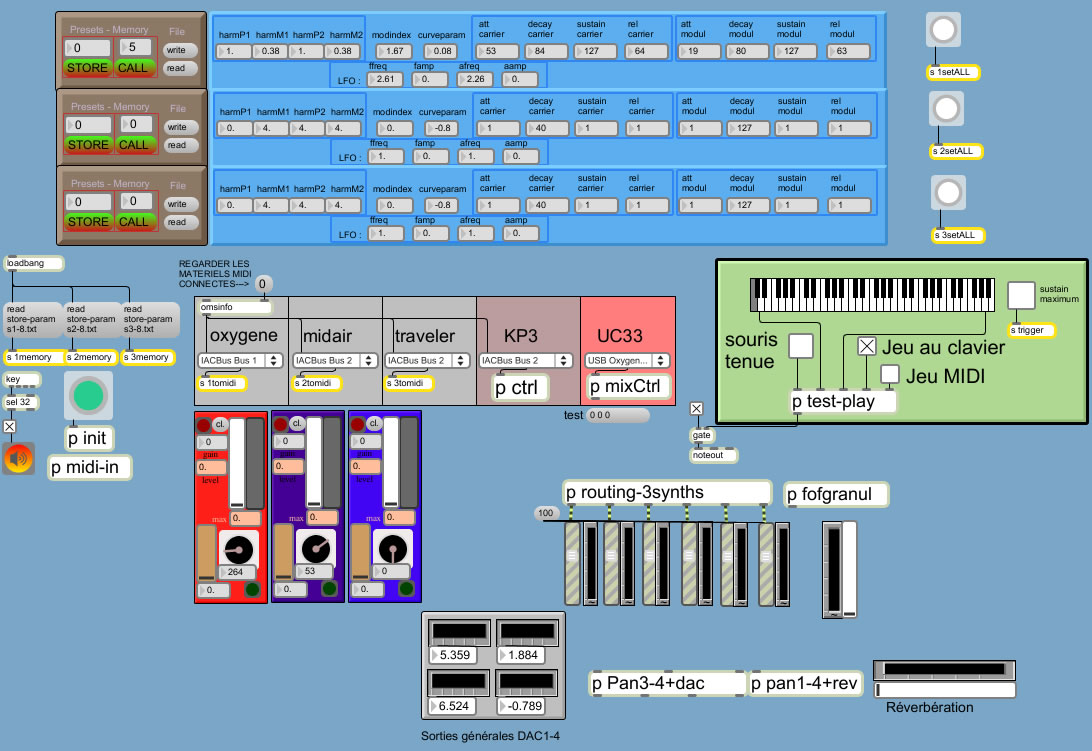Click the white slider below p fofgranul
Screen dimensions: 1092x751
click(849, 570)
